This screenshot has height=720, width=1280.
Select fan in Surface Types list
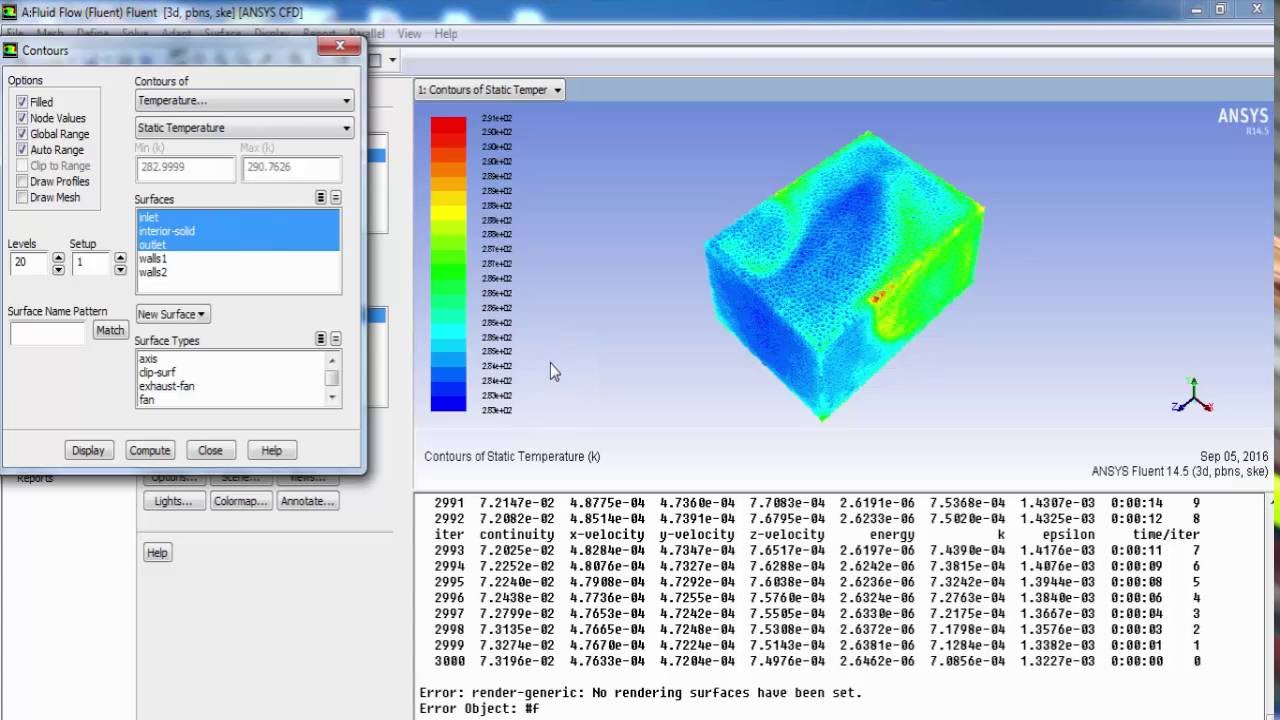(x=231, y=399)
